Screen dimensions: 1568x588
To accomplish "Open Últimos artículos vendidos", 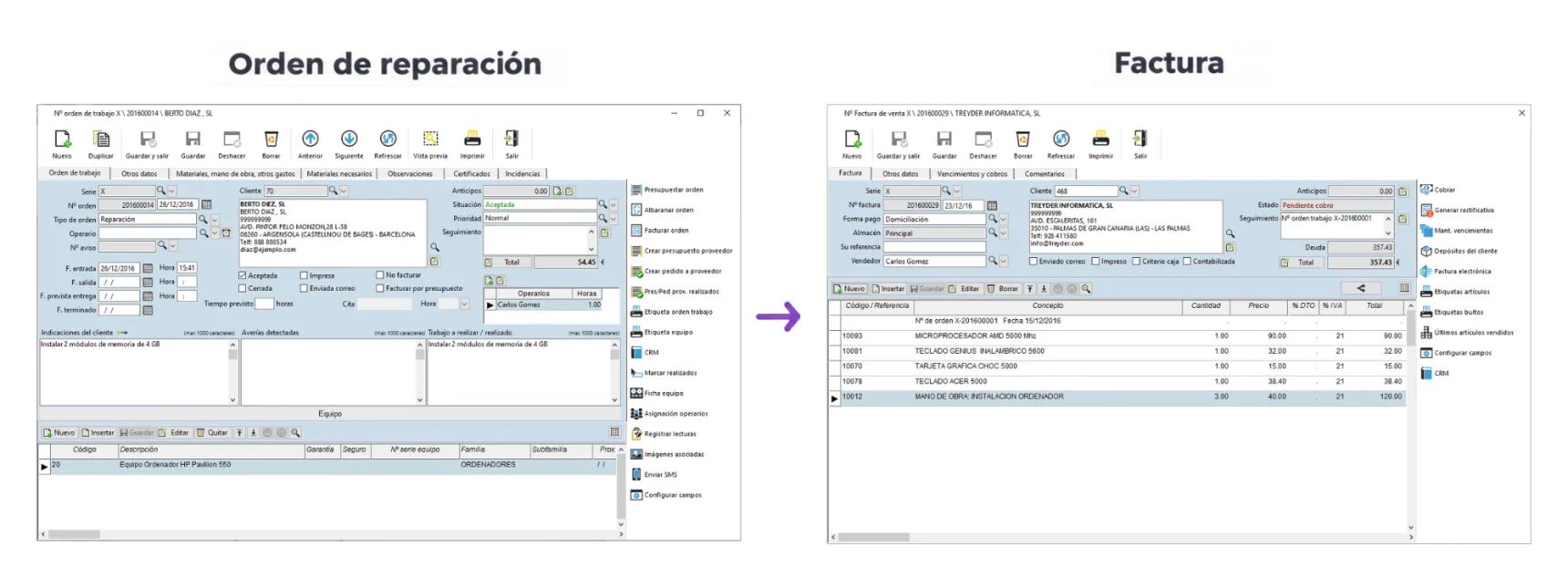I will (x=1467, y=333).
